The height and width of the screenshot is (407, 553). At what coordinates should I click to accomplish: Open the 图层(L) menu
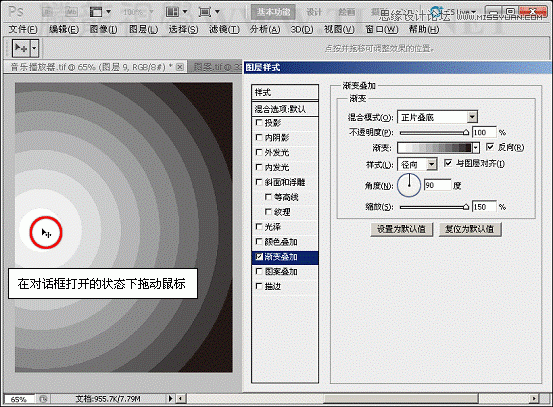144,29
